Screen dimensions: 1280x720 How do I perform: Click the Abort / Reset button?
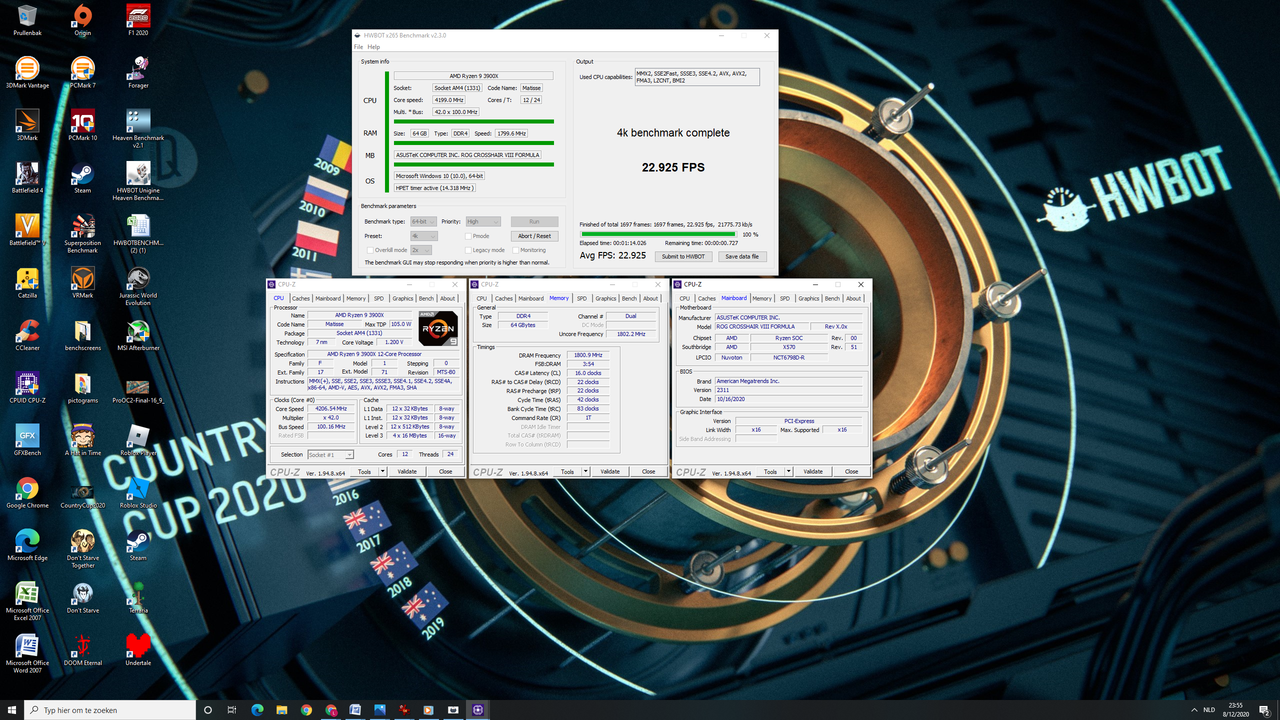pyautogui.click(x=535, y=236)
